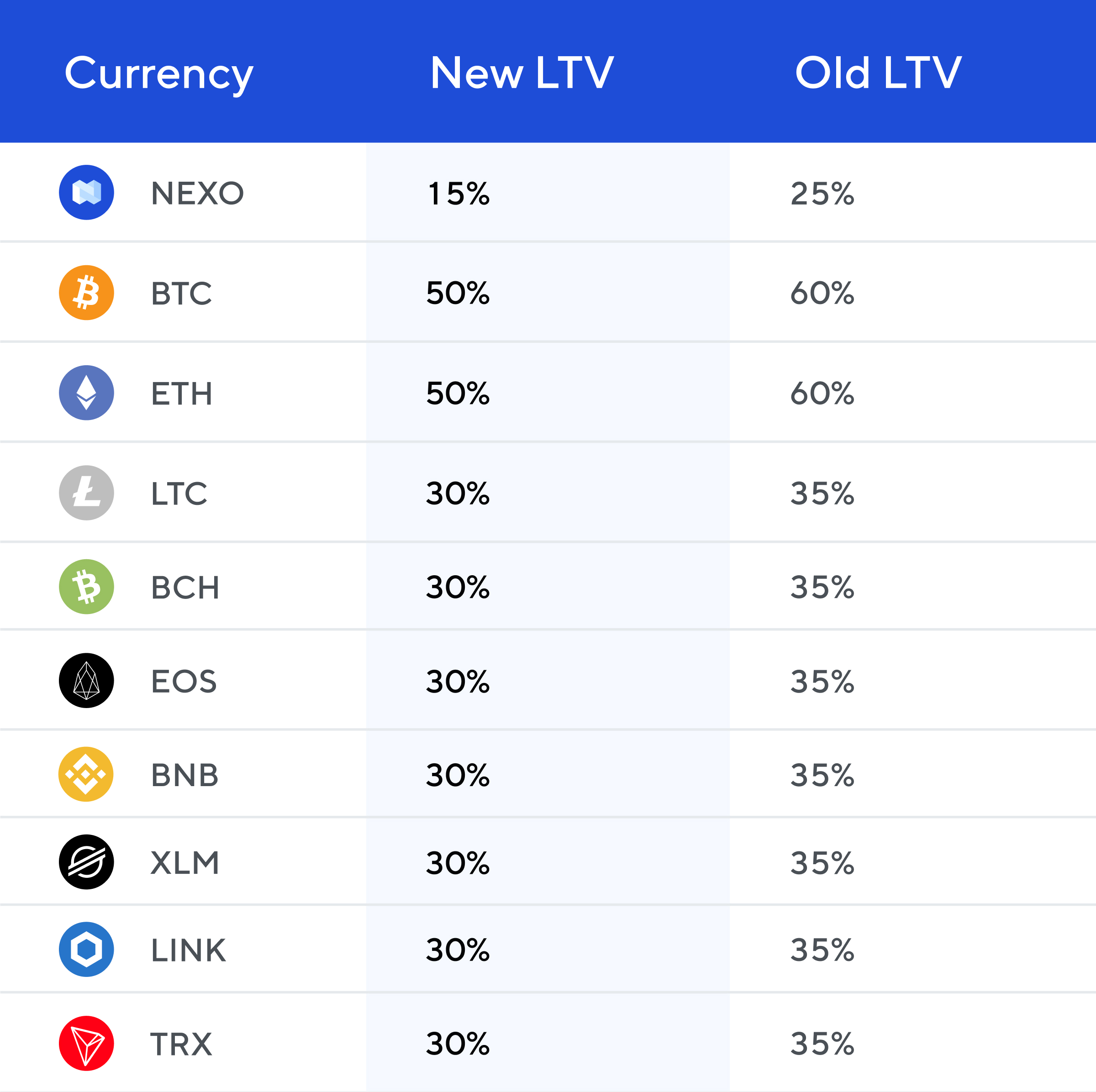This screenshot has width=1096, height=1092.
Task: Click the red TRON TRX icon
Action: point(86,1043)
